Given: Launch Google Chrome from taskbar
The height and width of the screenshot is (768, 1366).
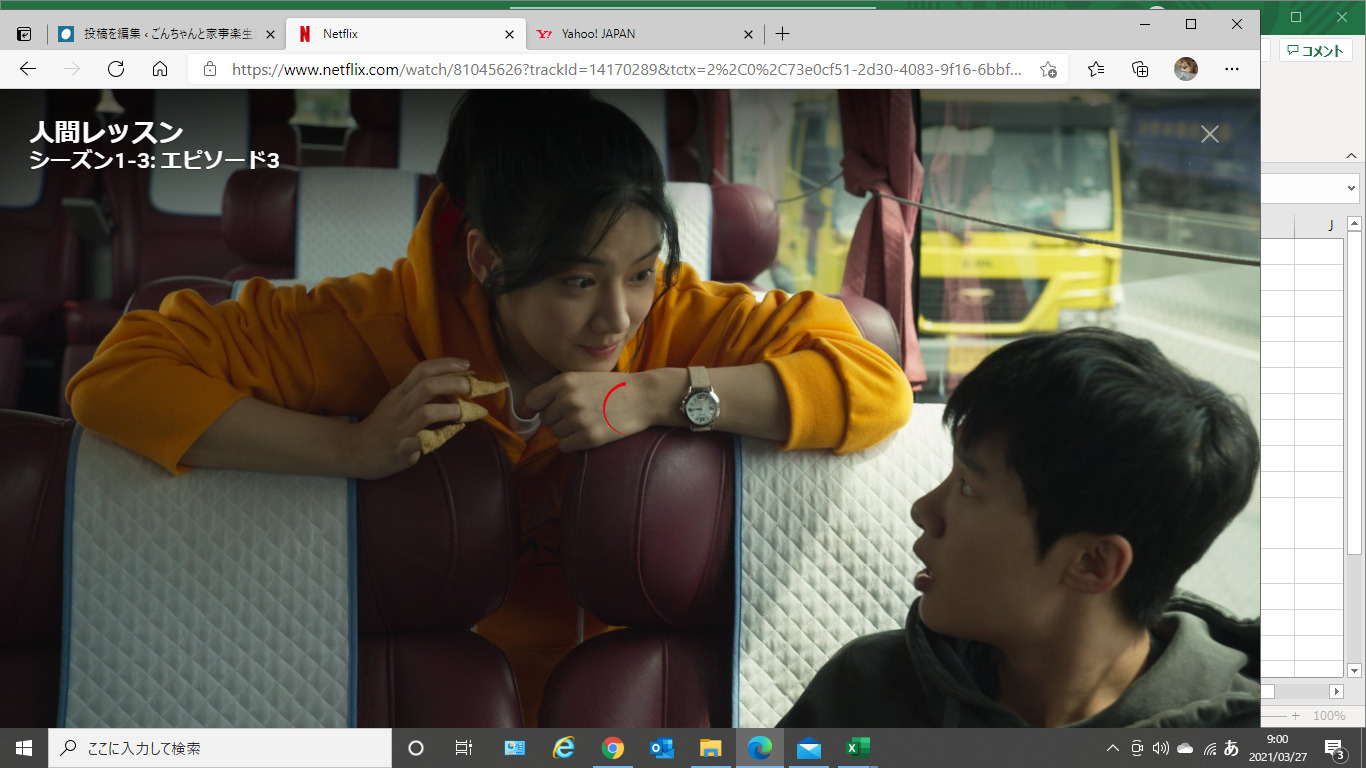Looking at the screenshot, I should coord(613,748).
